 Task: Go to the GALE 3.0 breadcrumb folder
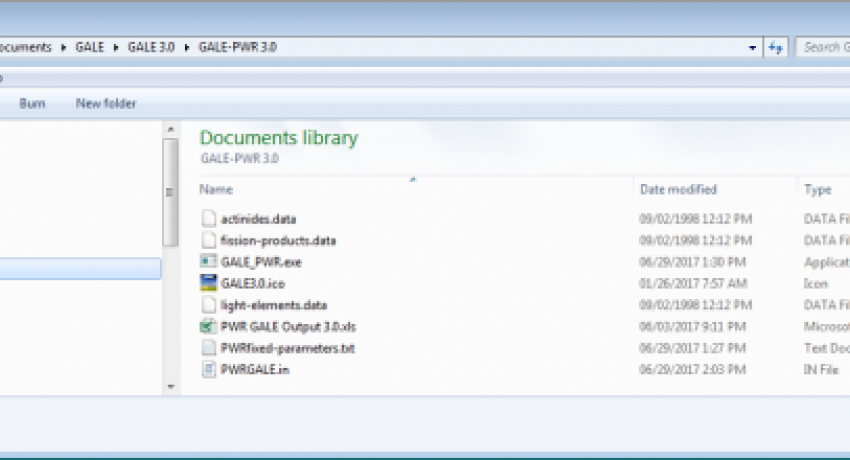point(151,47)
